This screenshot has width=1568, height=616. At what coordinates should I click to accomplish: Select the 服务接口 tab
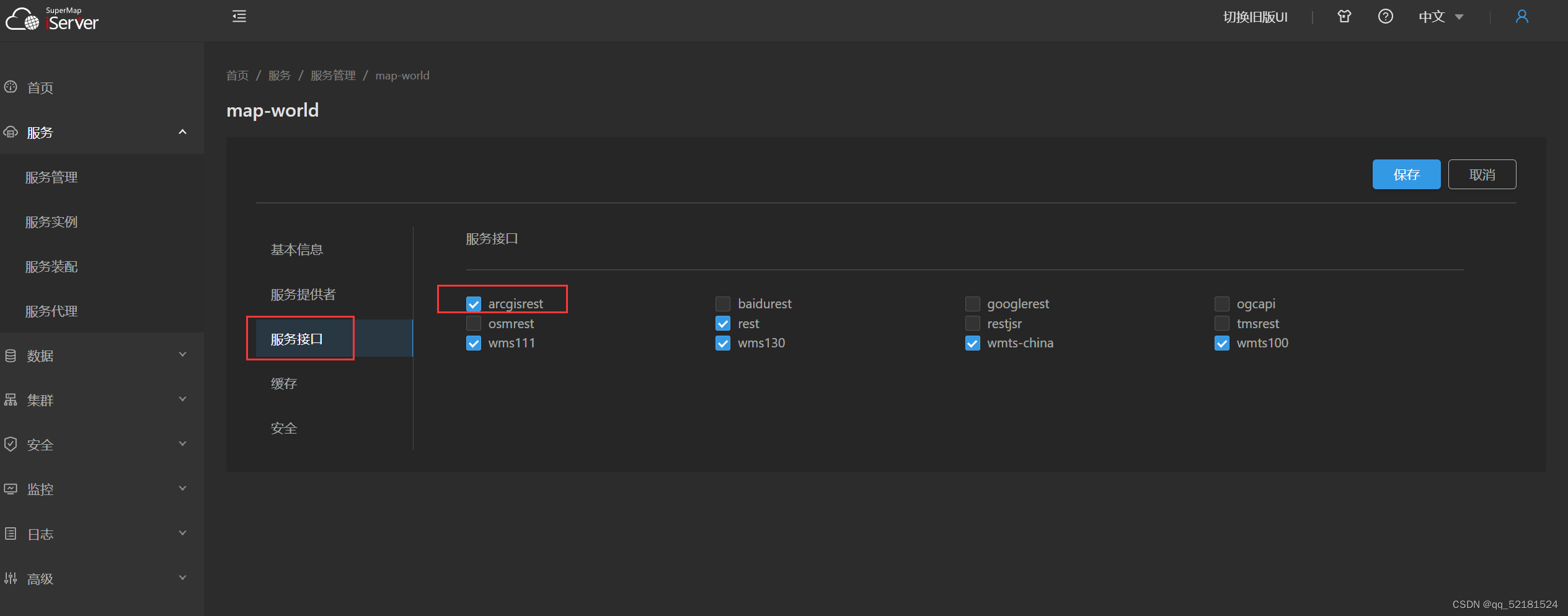point(334,339)
